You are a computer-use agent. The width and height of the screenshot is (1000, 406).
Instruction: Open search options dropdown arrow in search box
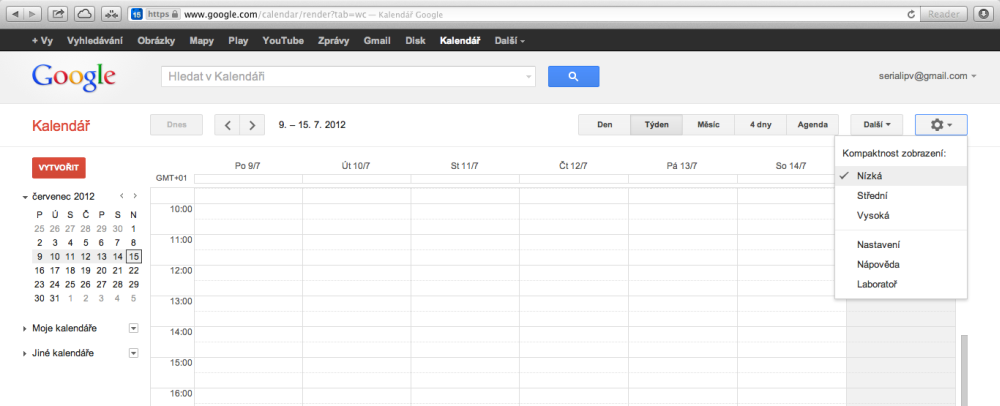528,77
